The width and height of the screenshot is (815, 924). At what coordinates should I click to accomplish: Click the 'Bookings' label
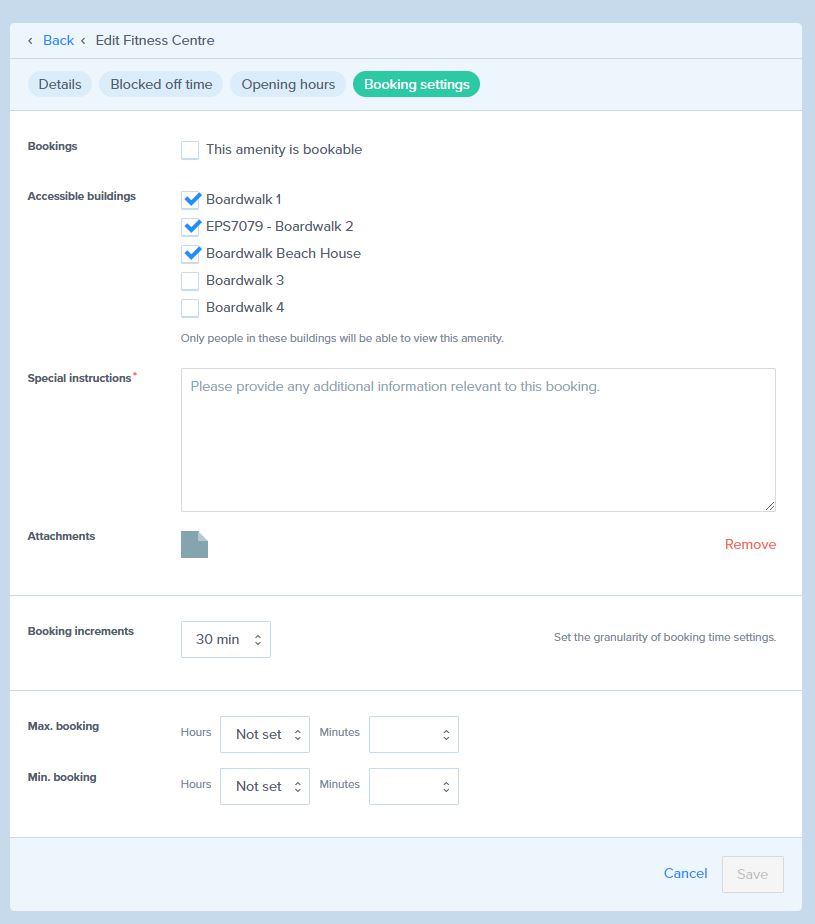pos(52,146)
